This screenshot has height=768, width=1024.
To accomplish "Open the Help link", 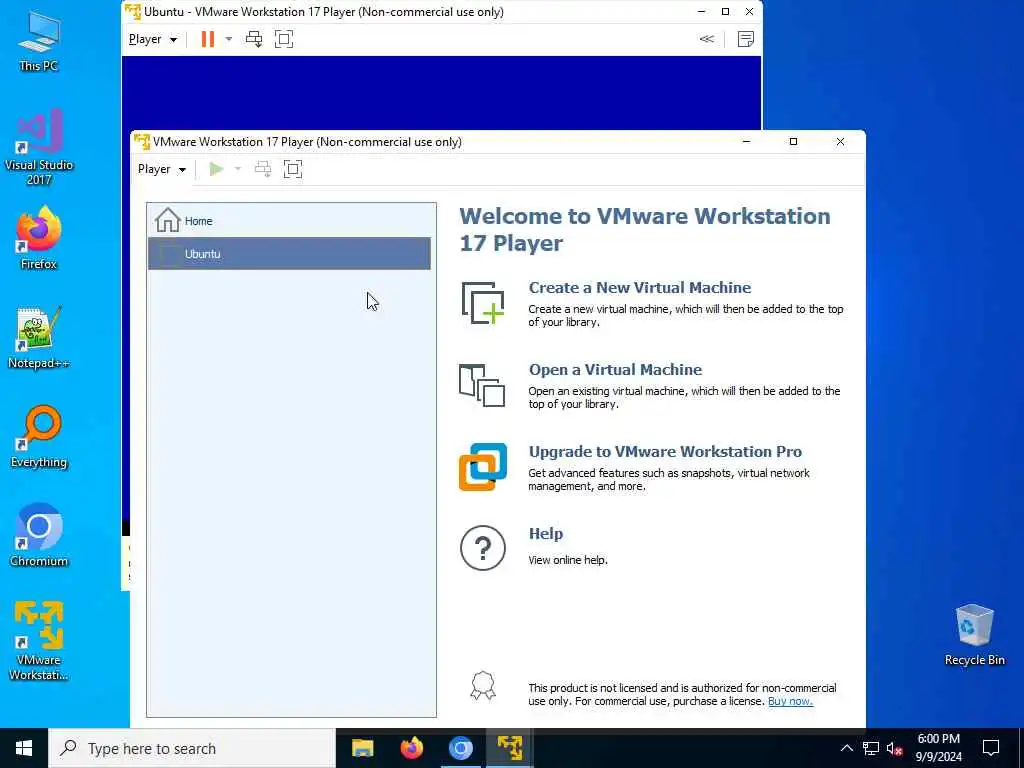I will tap(545, 534).
